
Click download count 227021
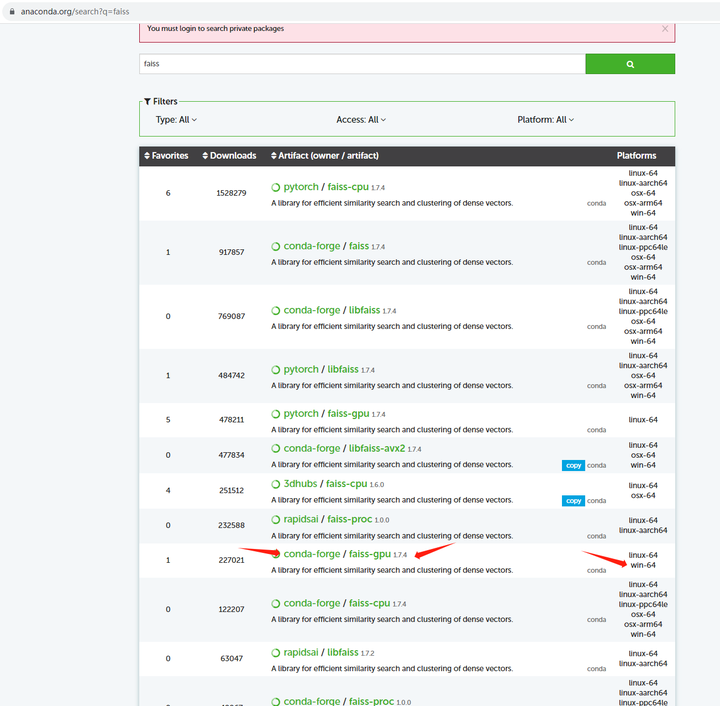tap(231, 560)
